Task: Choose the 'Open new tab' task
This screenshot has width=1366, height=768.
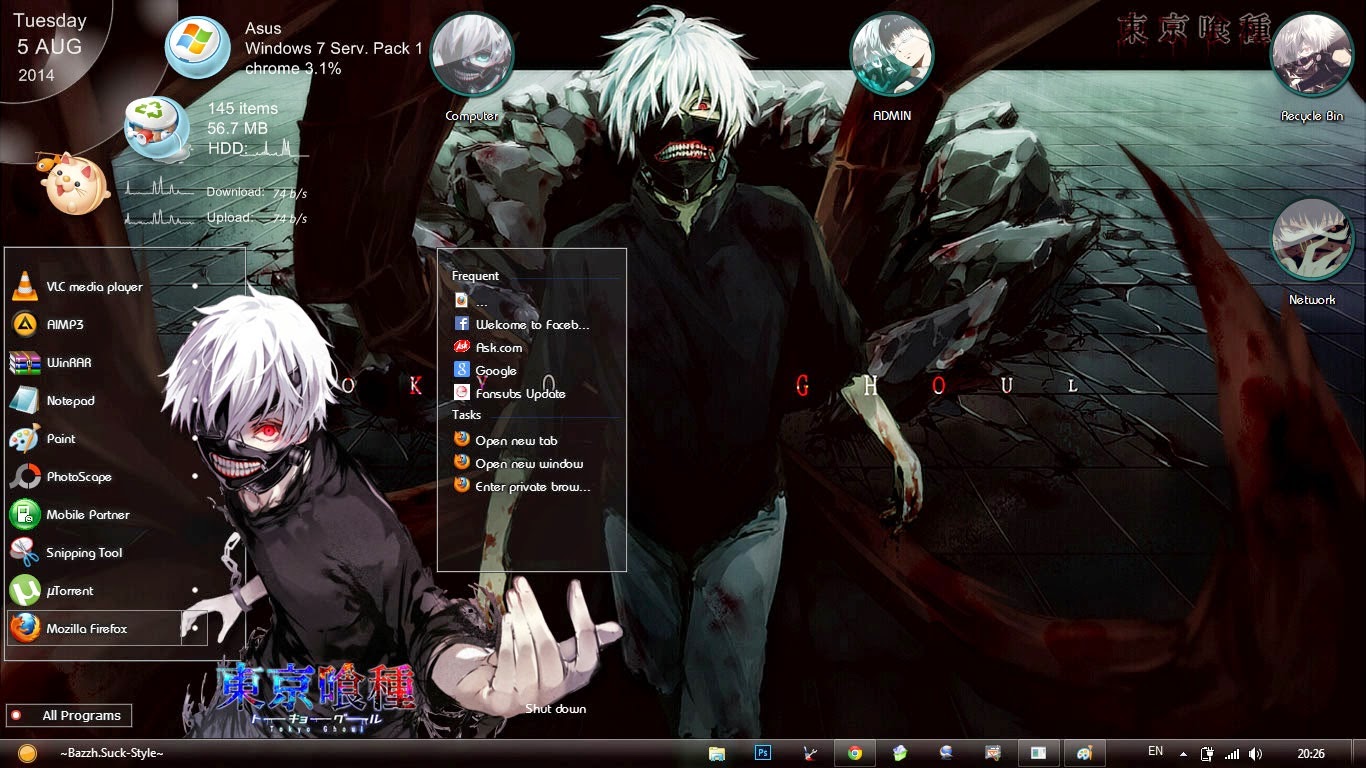Action: click(x=506, y=441)
